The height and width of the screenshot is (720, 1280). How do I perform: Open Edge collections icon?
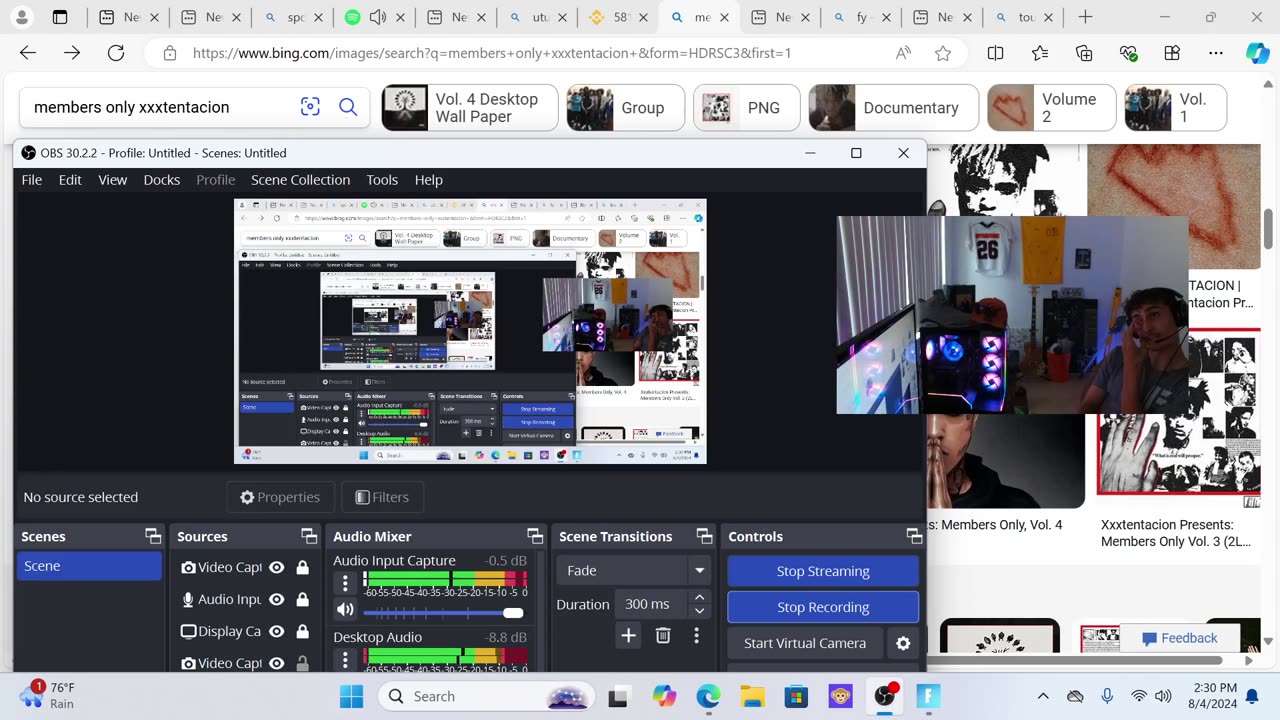pos(1084,53)
